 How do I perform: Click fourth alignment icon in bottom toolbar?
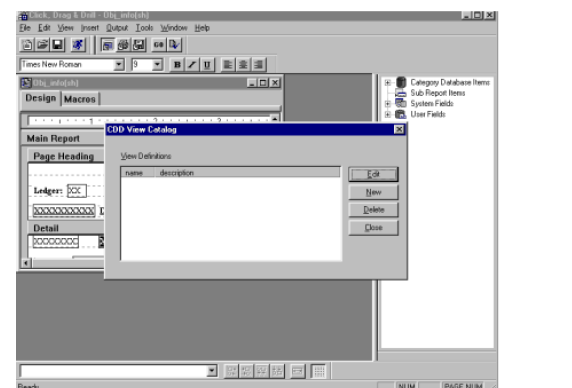click(277, 371)
